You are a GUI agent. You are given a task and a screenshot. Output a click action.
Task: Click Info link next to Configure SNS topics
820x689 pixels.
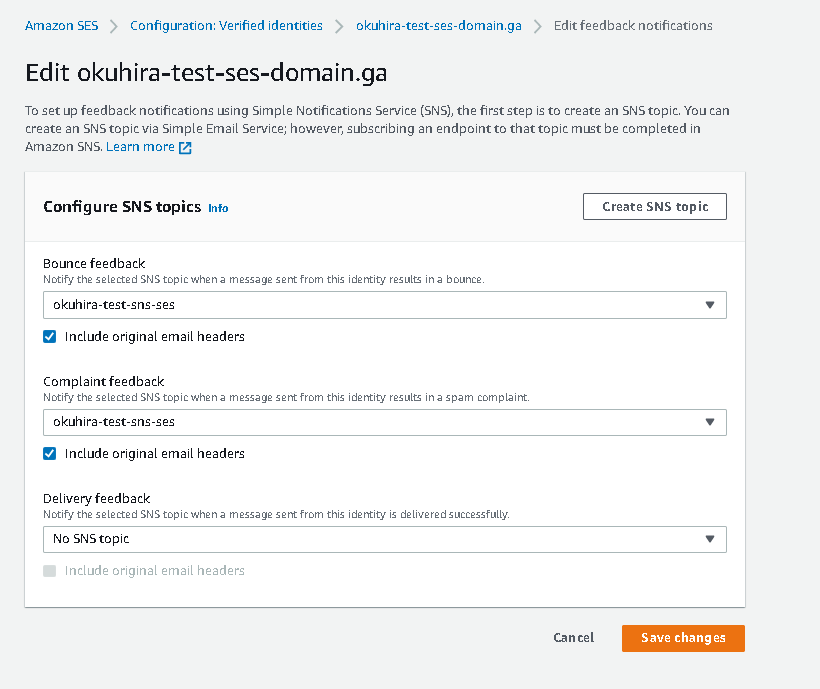click(x=218, y=208)
